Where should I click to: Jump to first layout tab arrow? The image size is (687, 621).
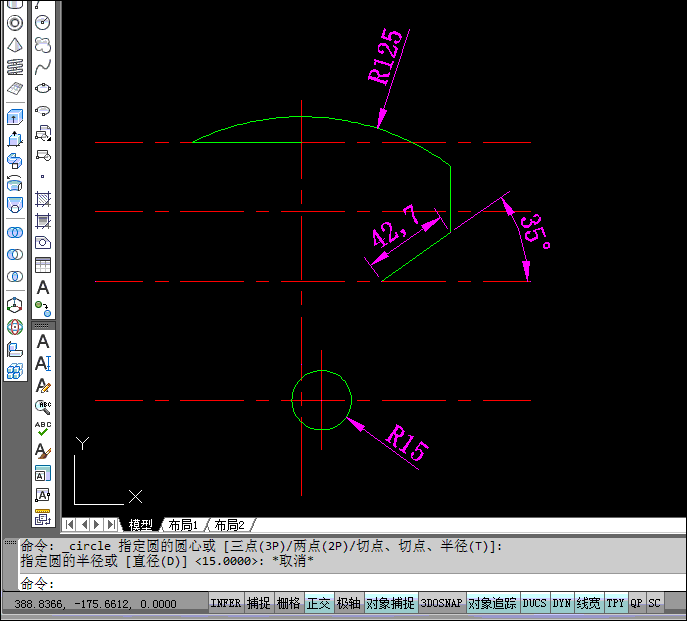(70, 524)
